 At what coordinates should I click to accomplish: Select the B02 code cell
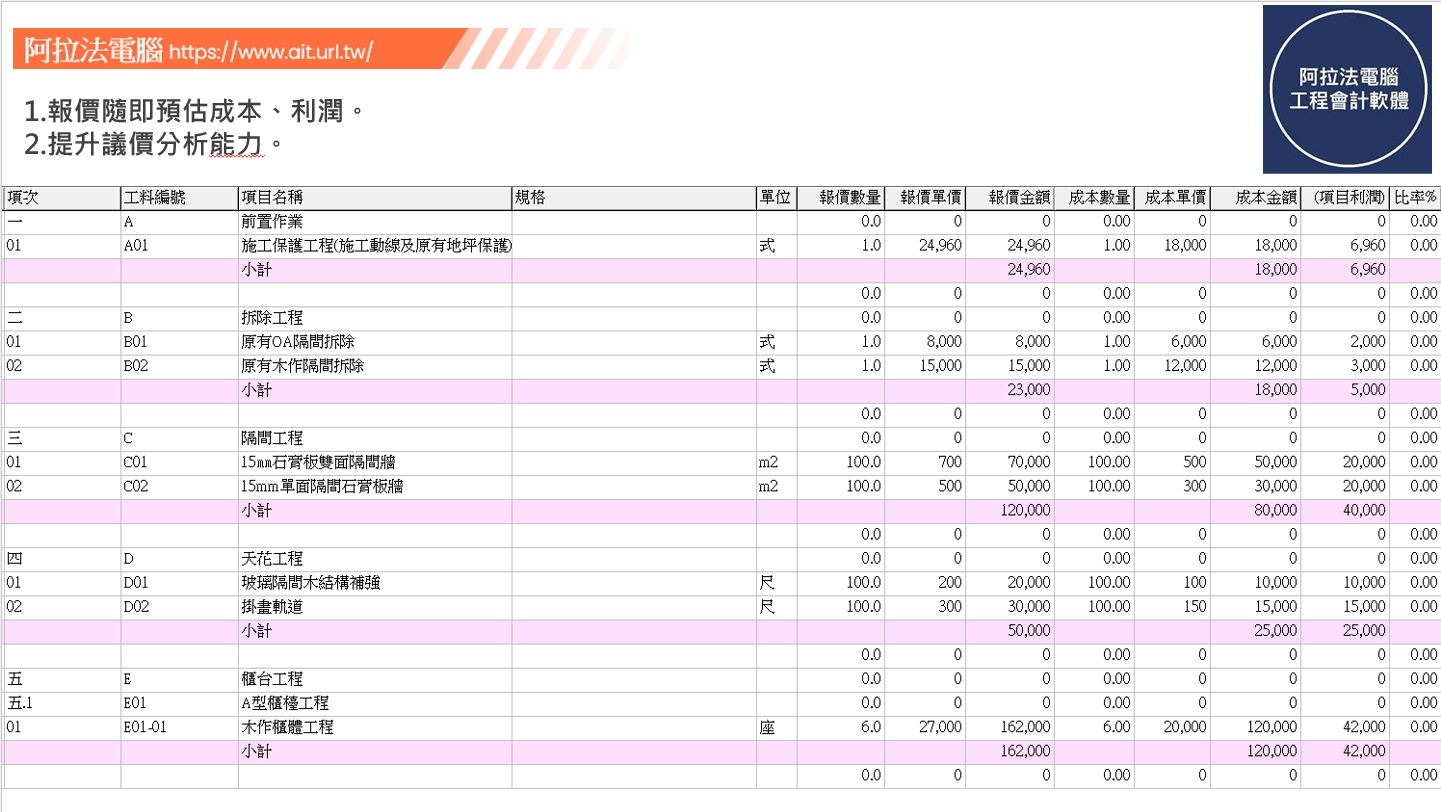click(x=179, y=366)
